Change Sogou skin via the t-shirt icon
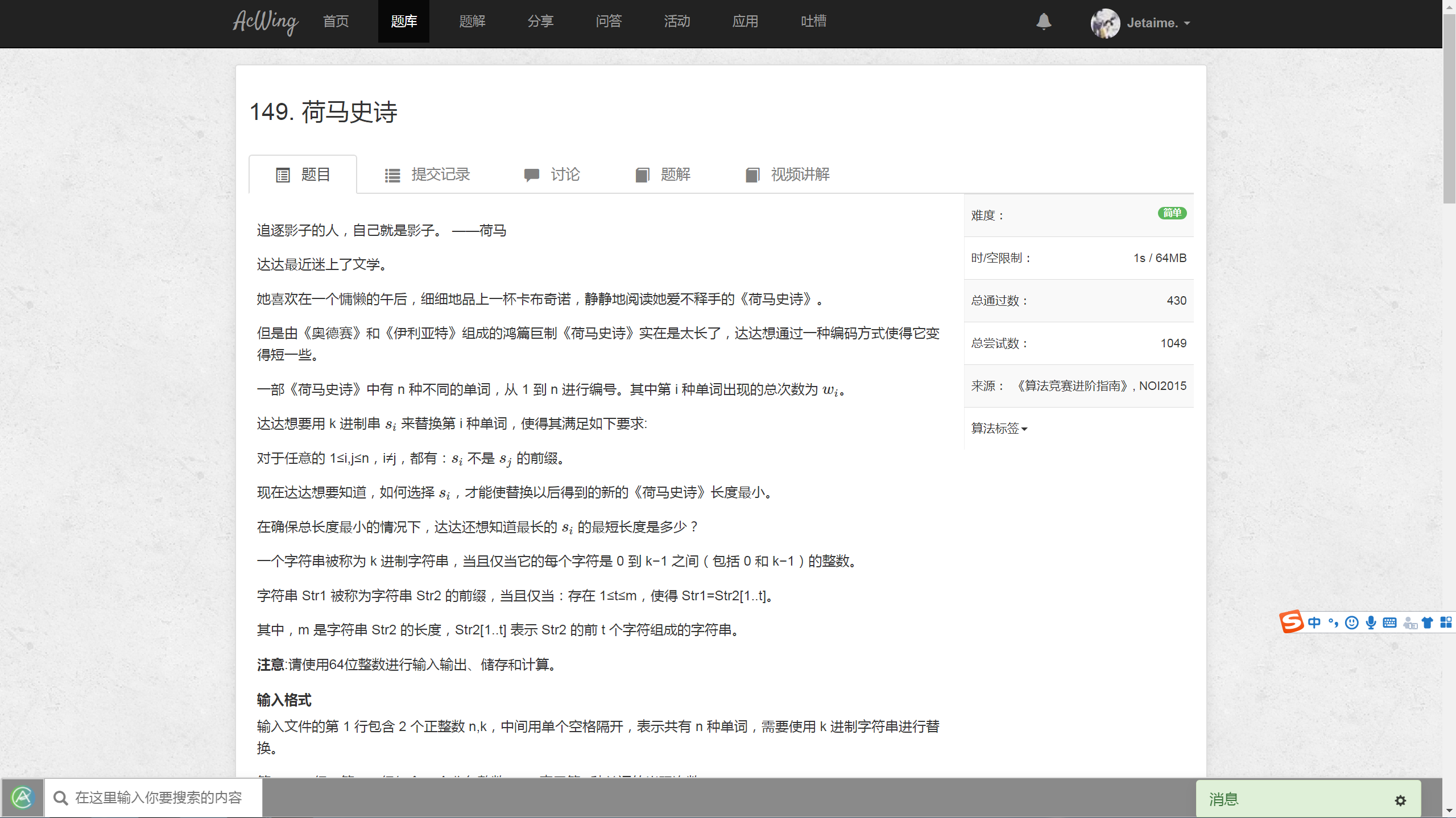This screenshot has height=818, width=1456. pos(1428,622)
